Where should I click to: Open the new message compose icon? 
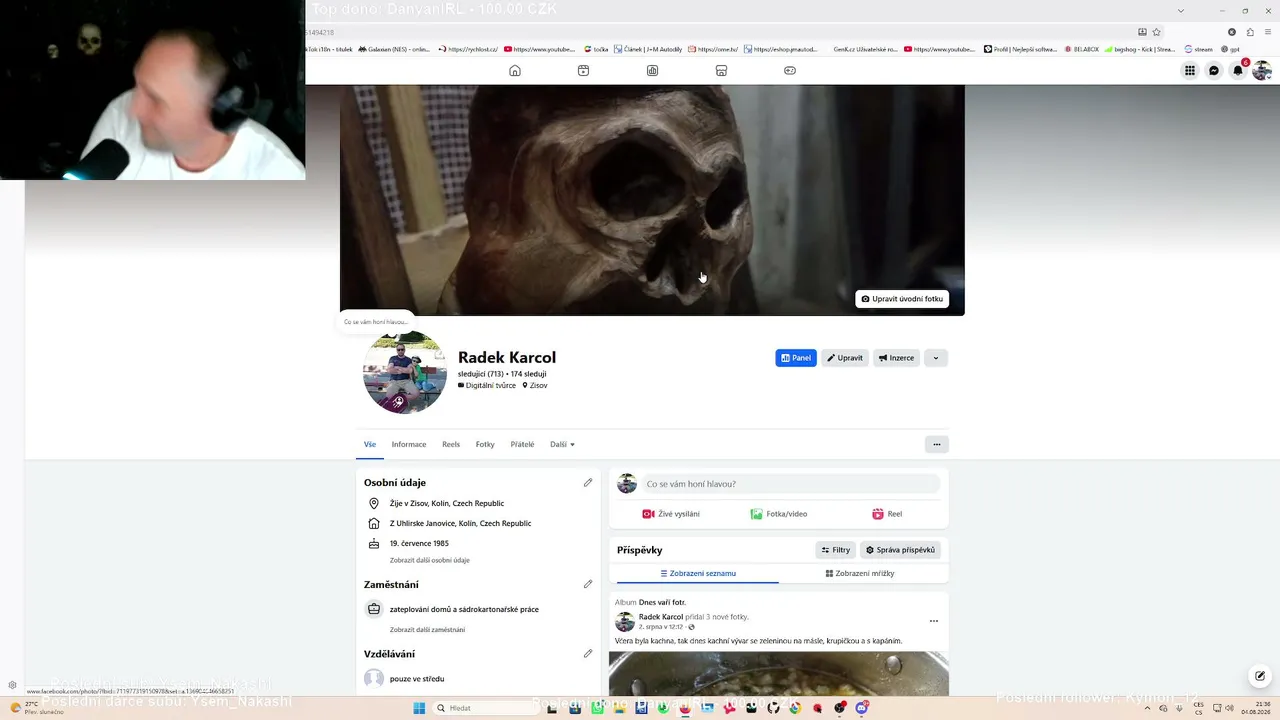[x=1260, y=676]
